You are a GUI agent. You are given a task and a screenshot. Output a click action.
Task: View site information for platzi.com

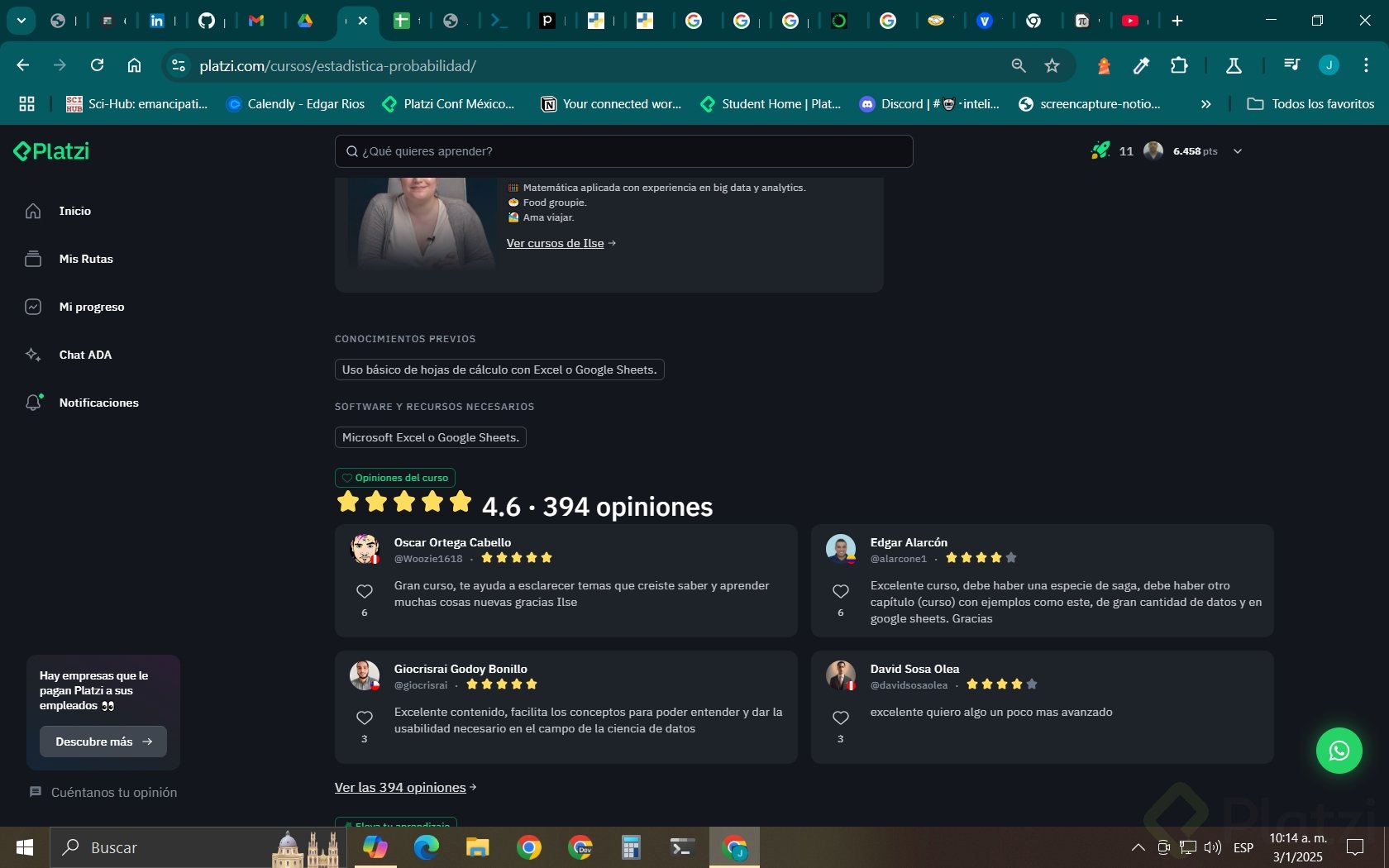(178, 65)
